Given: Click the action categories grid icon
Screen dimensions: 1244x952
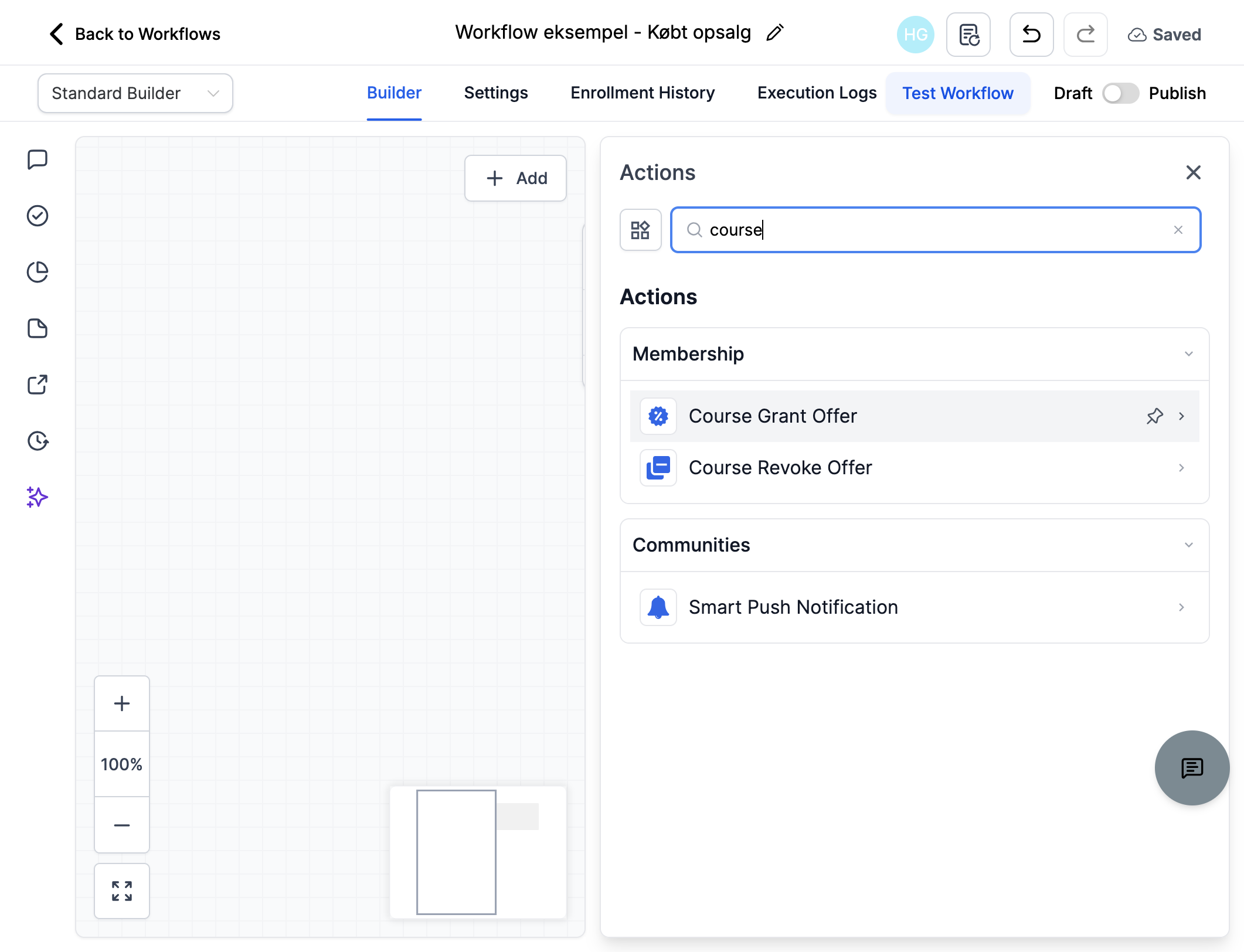Looking at the screenshot, I should click(641, 230).
